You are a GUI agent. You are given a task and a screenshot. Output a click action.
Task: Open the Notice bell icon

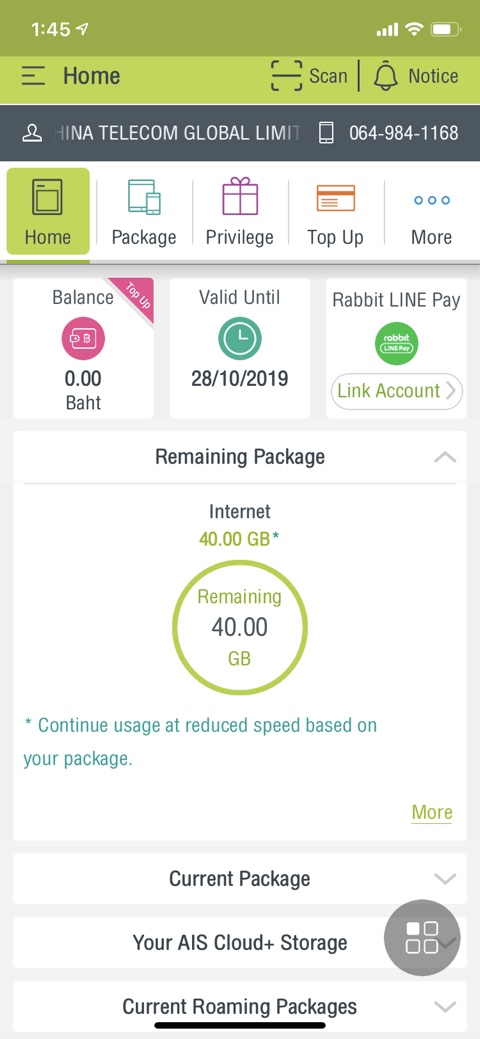pyautogui.click(x=386, y=76)
